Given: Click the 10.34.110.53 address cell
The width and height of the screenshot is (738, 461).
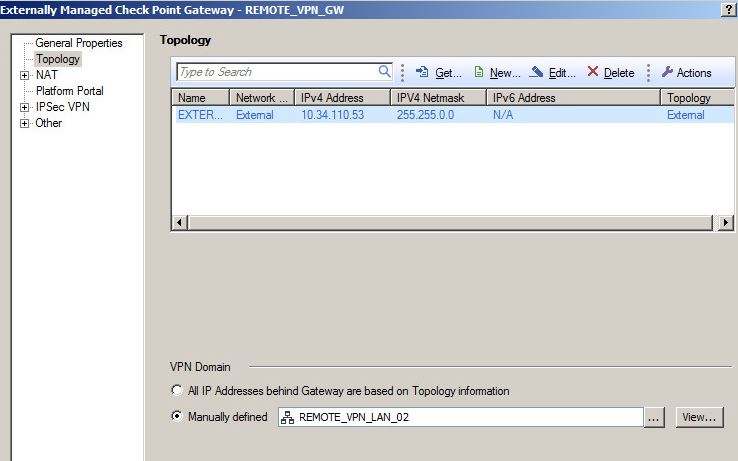Looking at the screenshot, I should [332, 115].
